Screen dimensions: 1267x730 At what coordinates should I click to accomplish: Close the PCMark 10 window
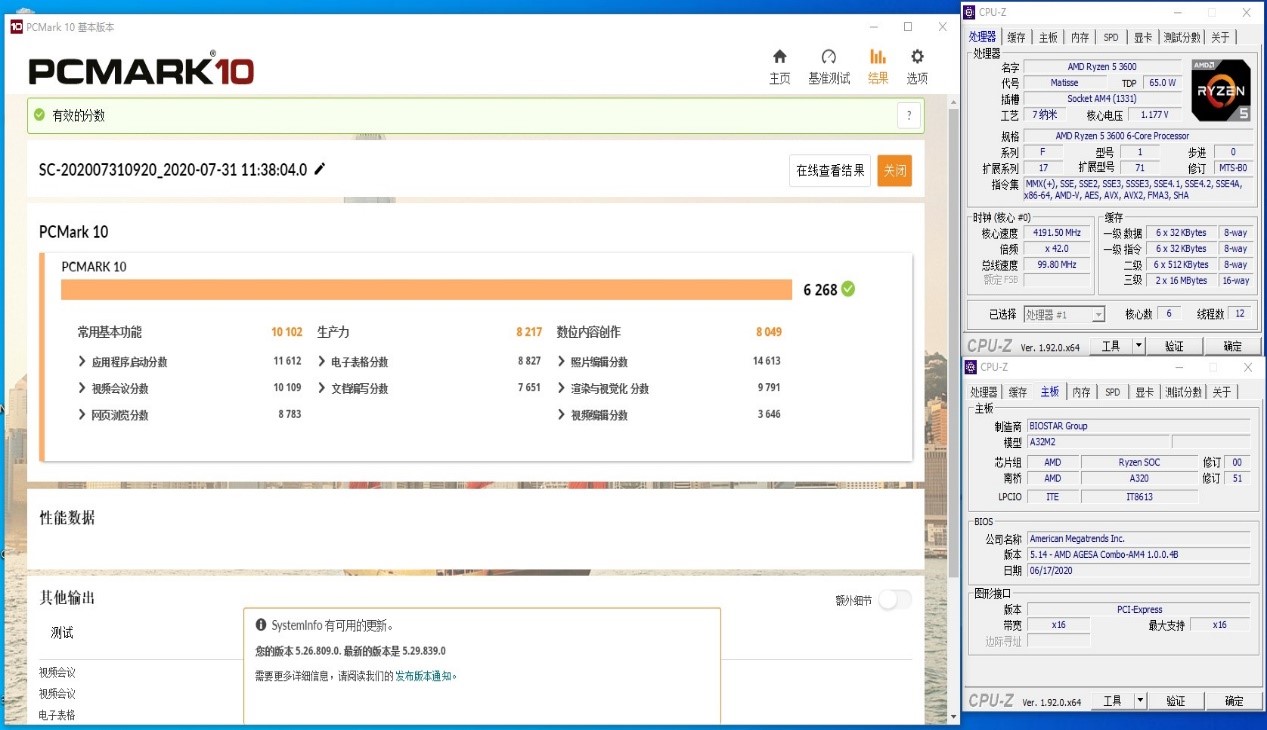(943, 27)
